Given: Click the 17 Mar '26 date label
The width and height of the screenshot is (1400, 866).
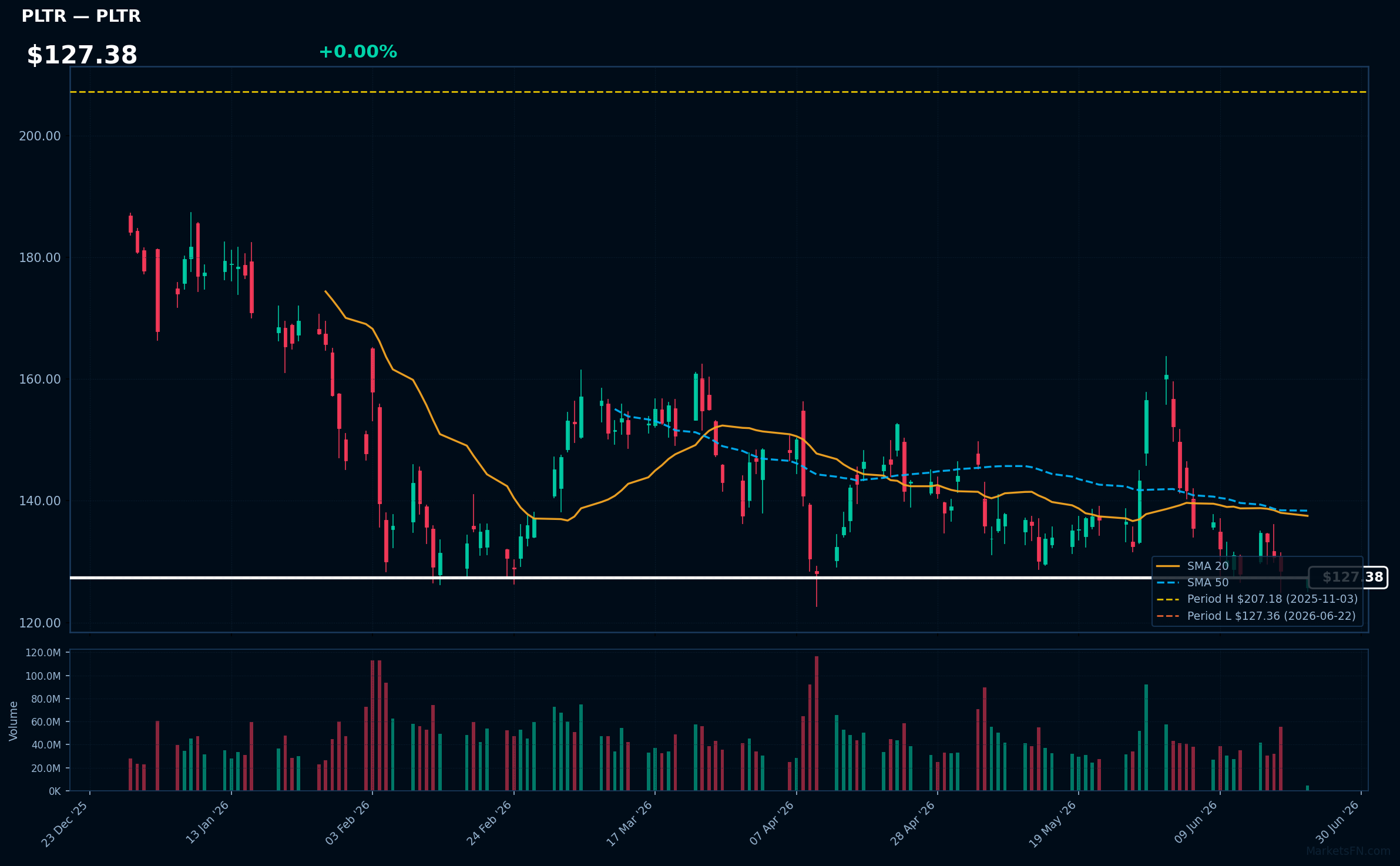Looking at the screenshot, I should (x=630, y=823).
